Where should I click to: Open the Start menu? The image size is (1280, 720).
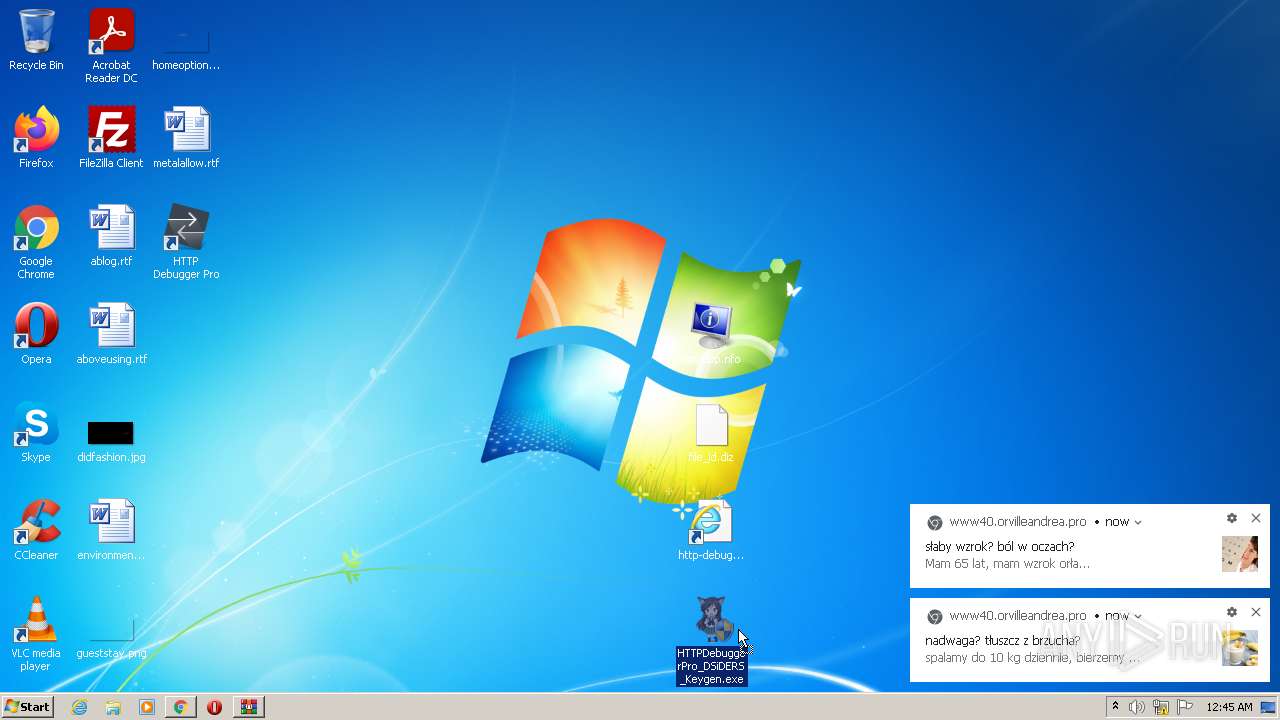tap(27, 707)
